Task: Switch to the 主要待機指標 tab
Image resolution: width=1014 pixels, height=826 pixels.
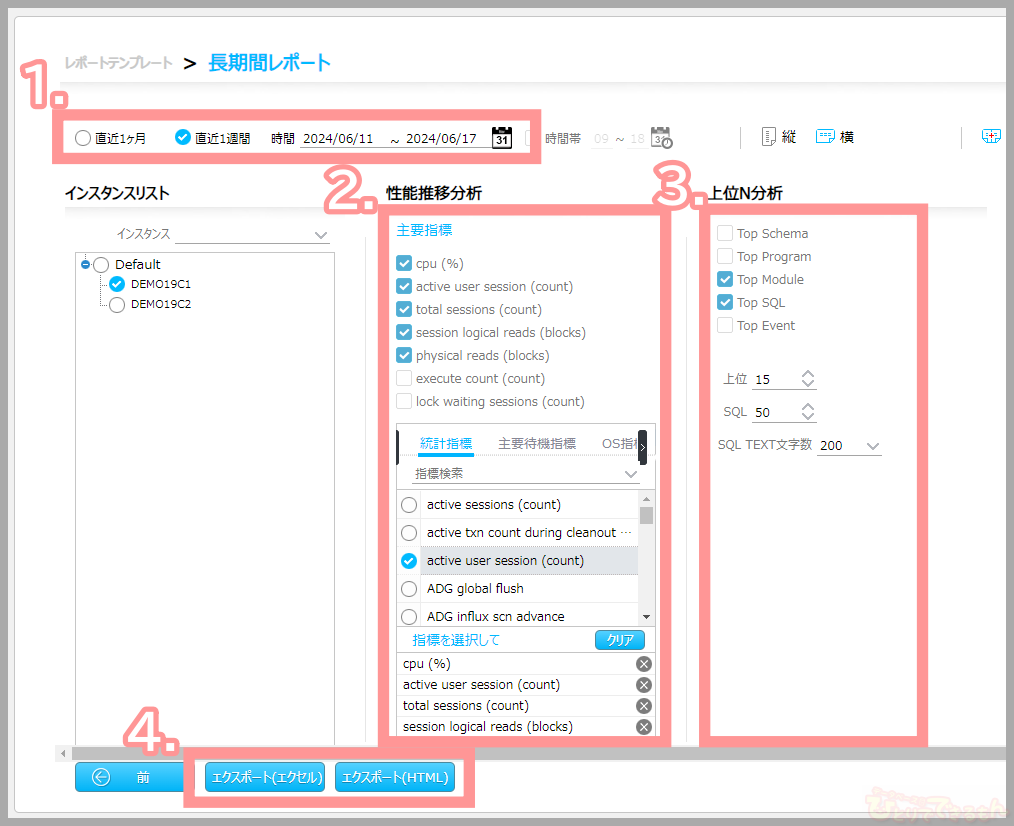Action: tap(536, 443)
